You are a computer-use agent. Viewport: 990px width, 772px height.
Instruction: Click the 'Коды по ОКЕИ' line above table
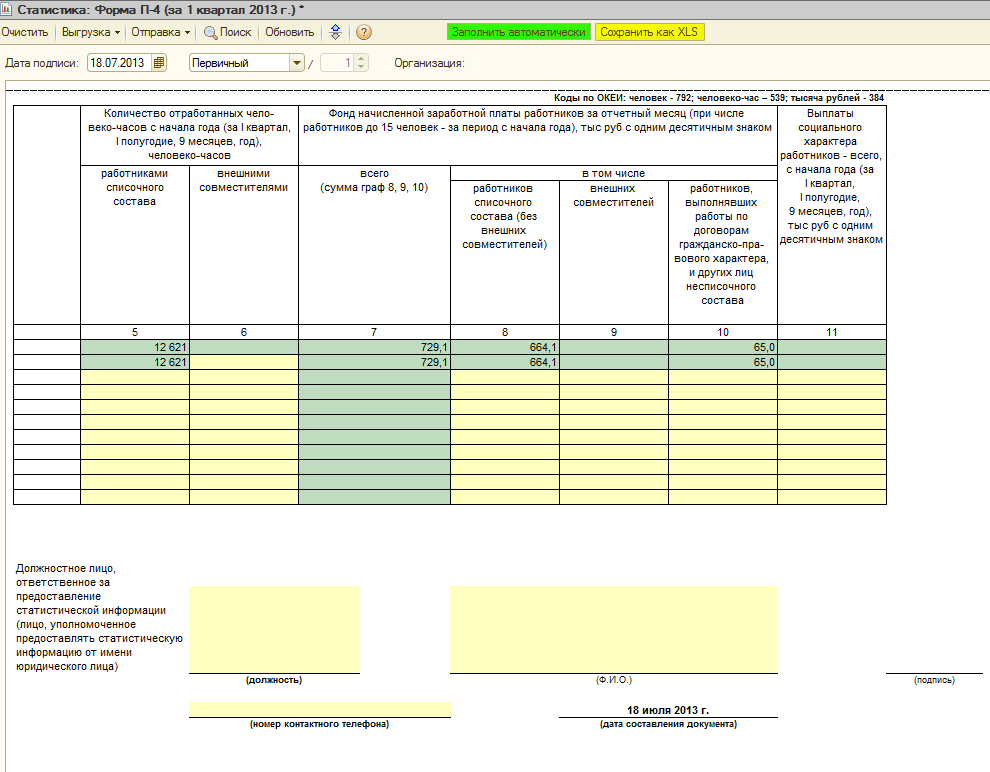[719, 98]
